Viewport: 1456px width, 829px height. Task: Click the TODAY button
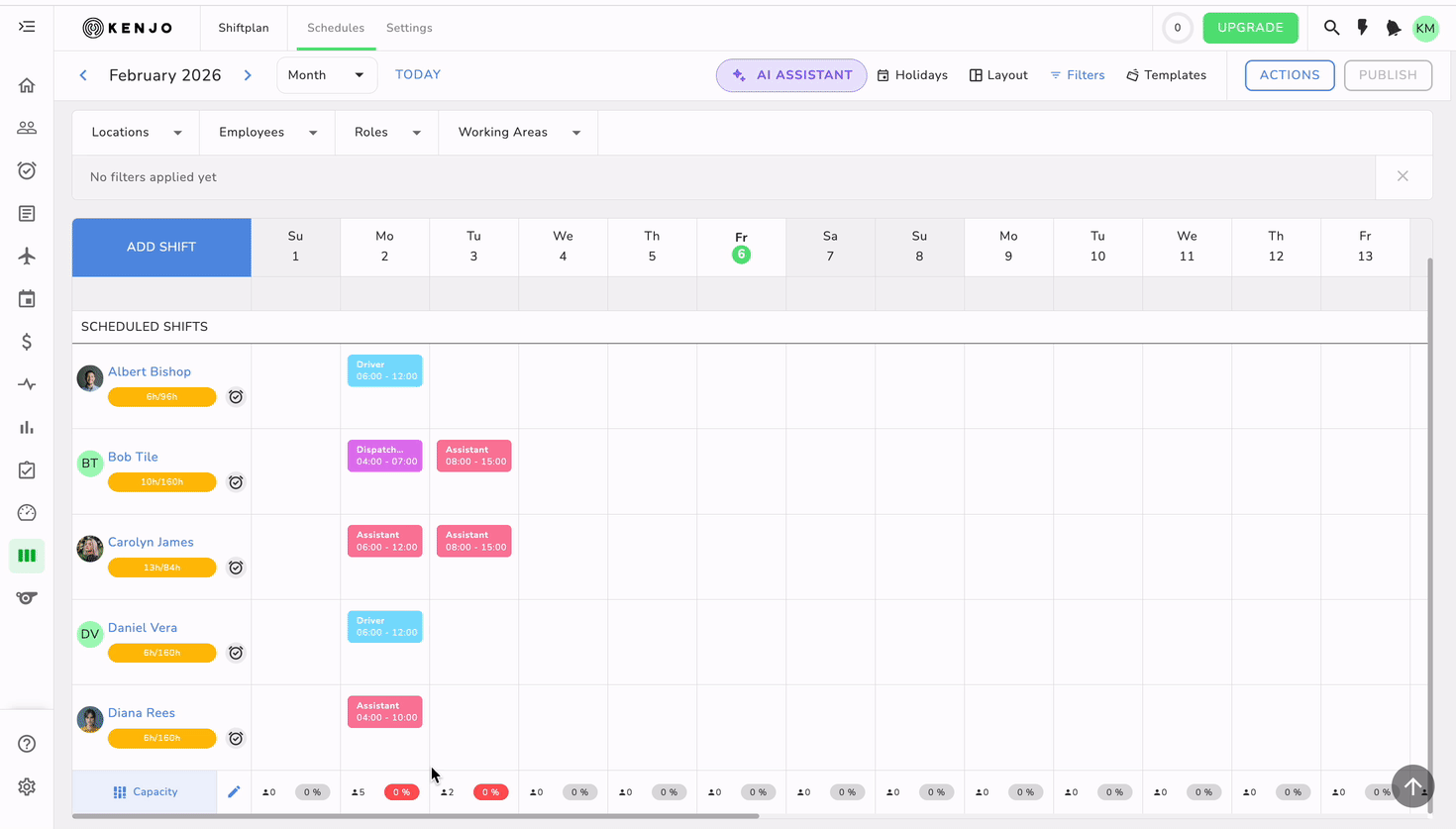(418, 74)
